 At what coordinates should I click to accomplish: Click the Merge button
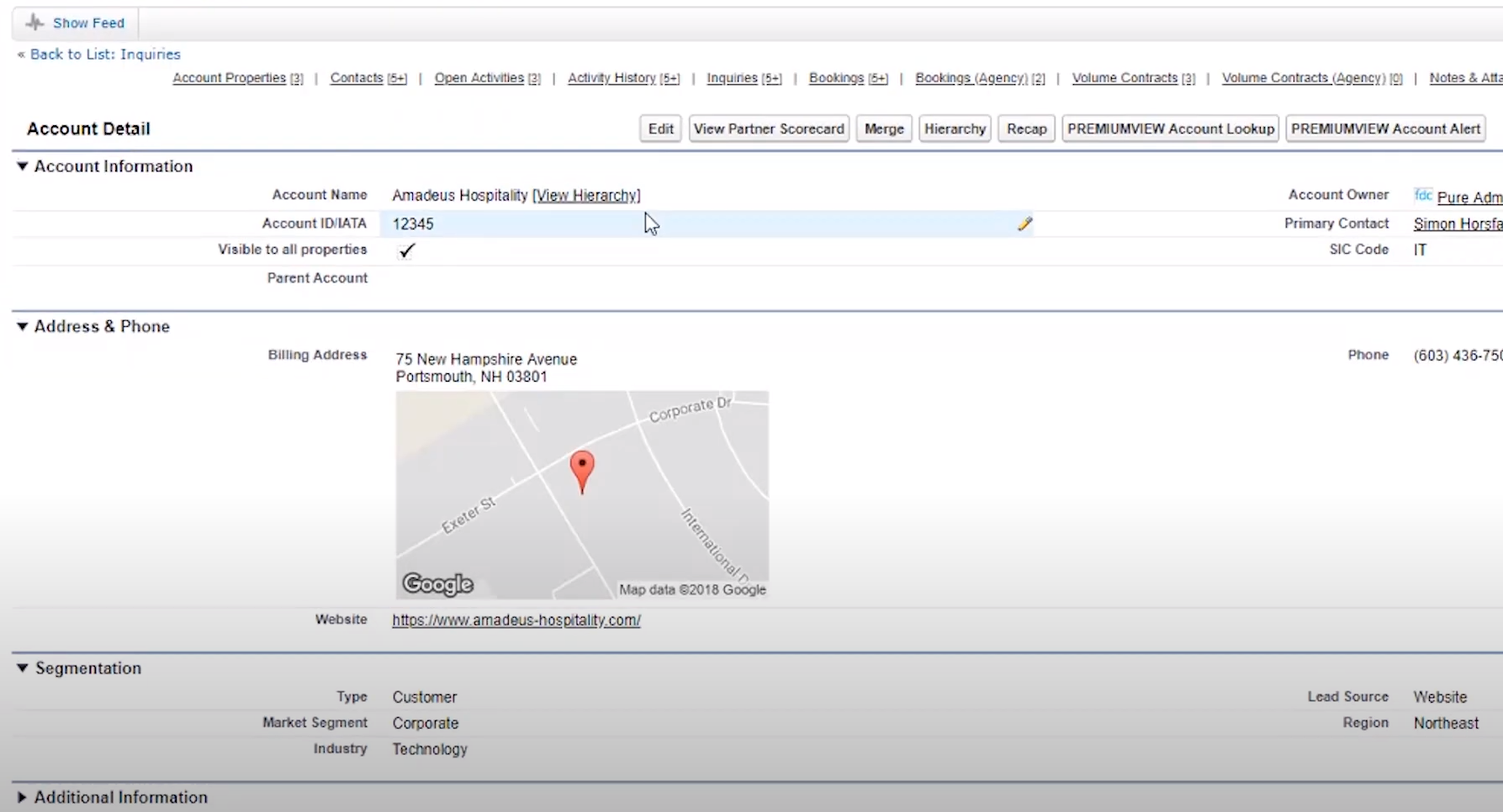pos(884,129)
